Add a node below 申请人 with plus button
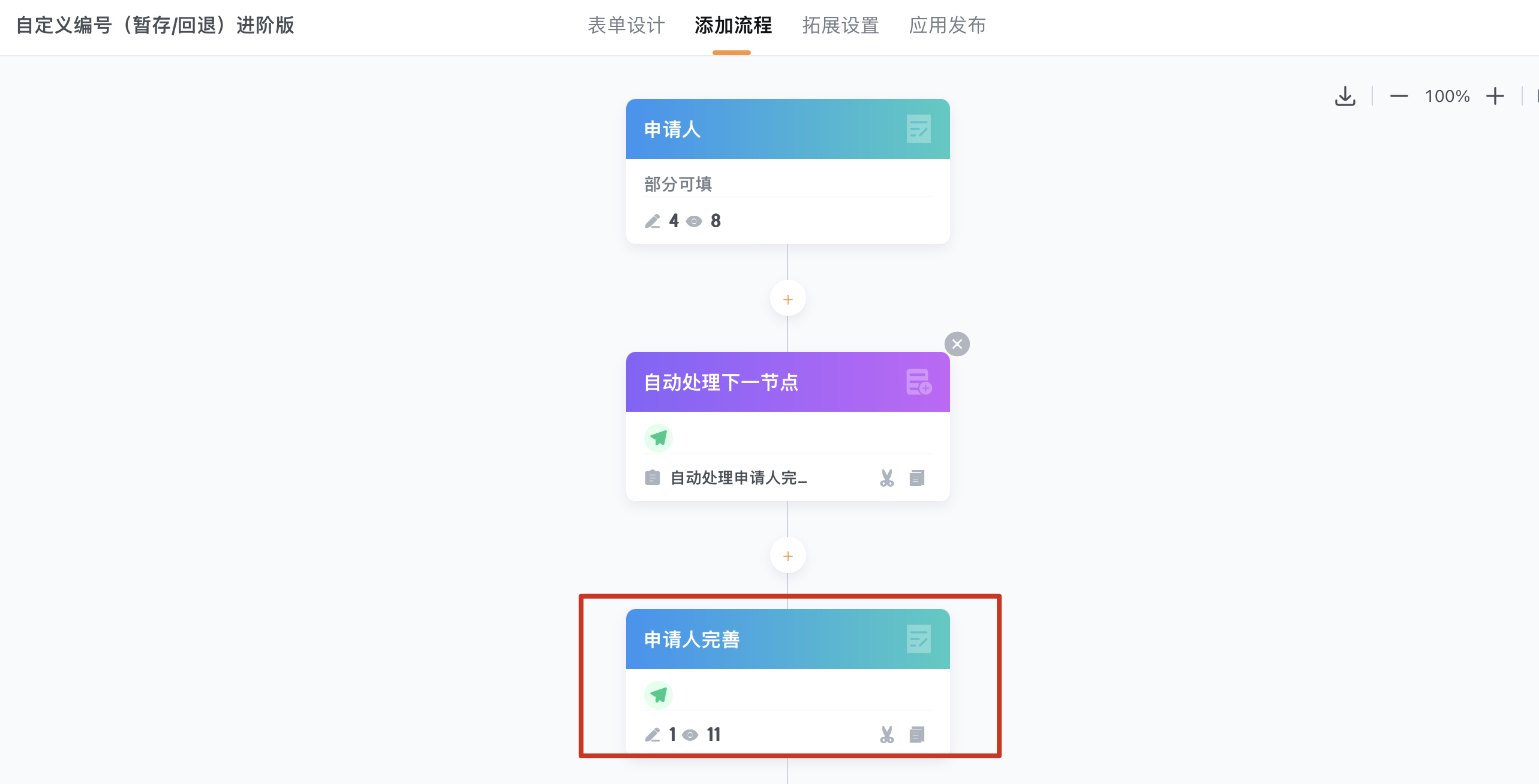The width and height of the screenshot is (1539, 784). (x=787, y=299)
